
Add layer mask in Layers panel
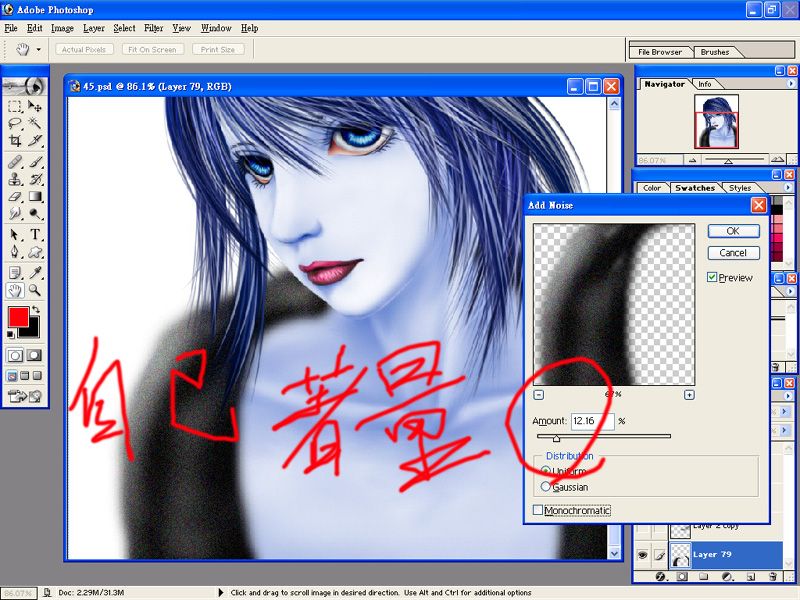682,577
